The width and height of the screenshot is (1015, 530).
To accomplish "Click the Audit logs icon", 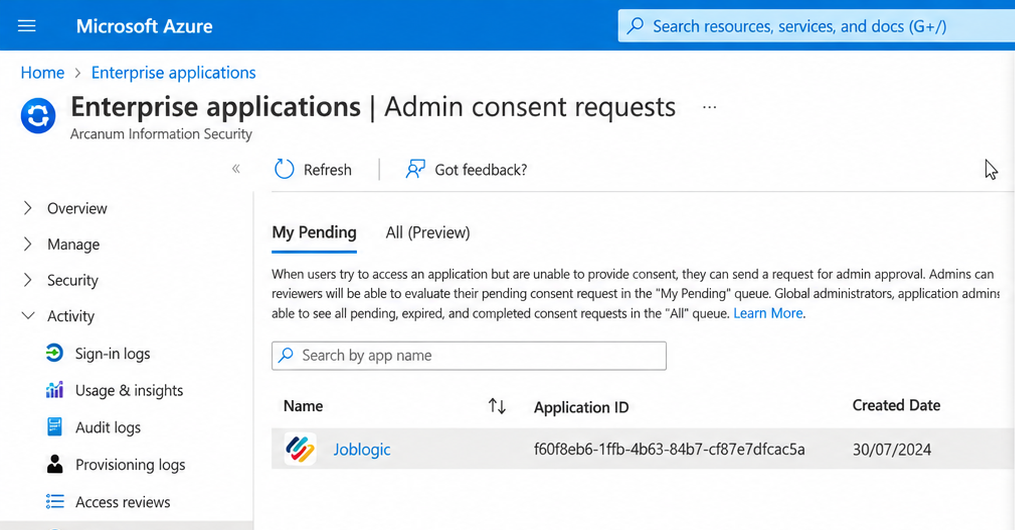I will (54, 426).
